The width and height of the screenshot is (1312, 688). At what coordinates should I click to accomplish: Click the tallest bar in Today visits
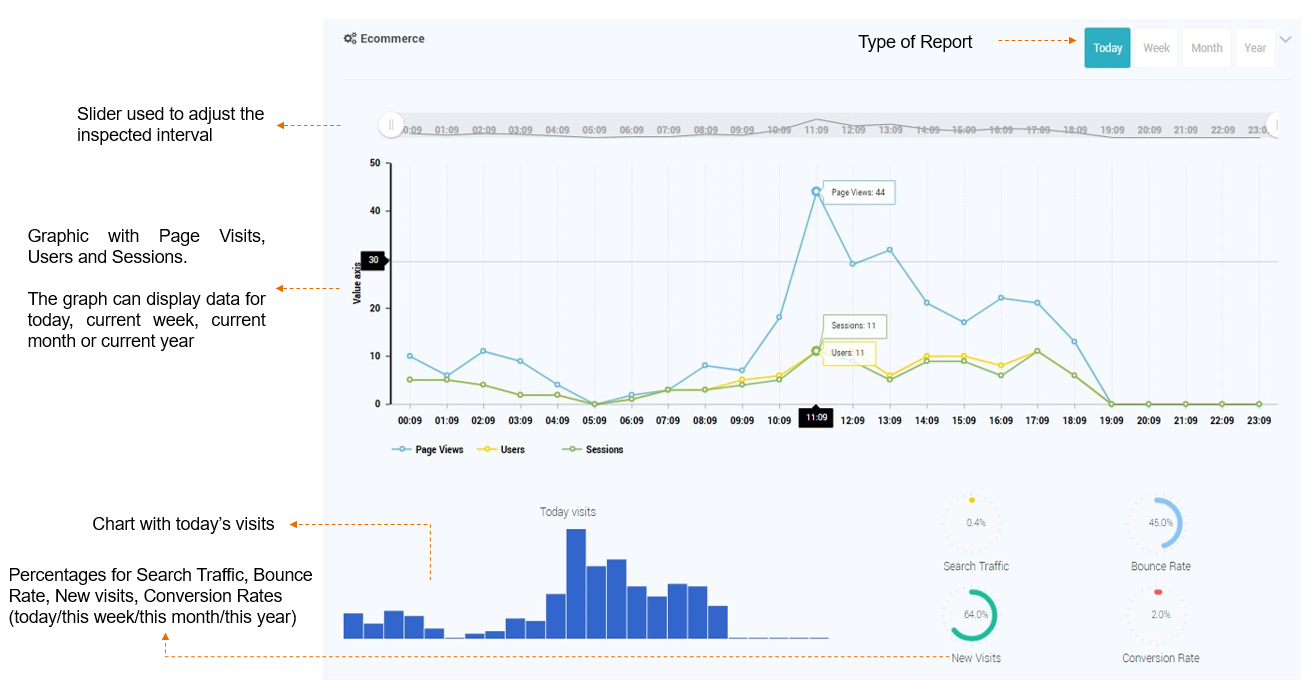point(576,583)
